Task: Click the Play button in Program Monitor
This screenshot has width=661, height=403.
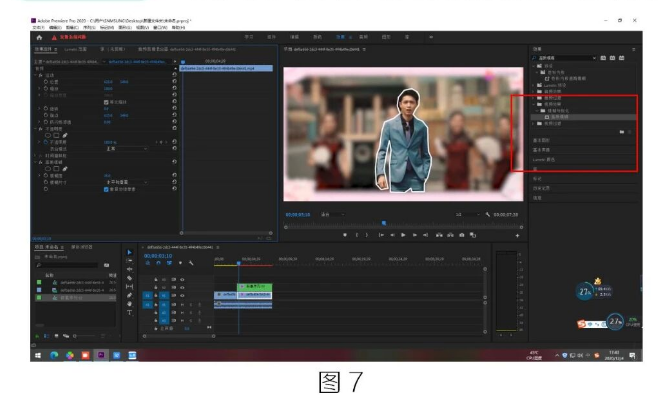Action: [x=401, y=234]
